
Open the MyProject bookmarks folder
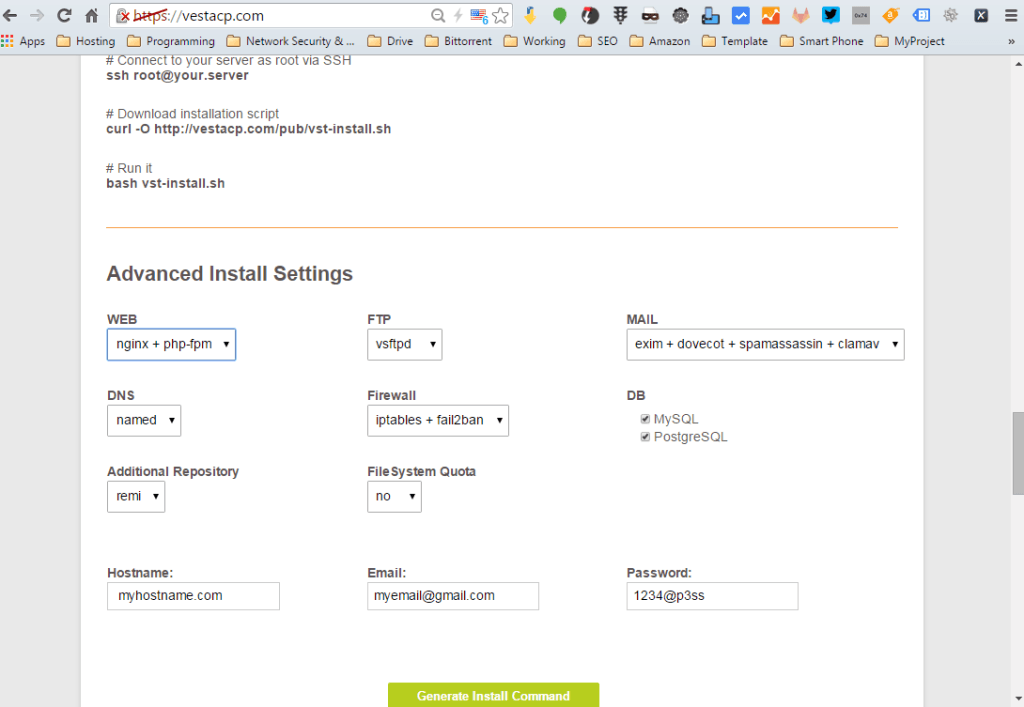pos(910,41)
